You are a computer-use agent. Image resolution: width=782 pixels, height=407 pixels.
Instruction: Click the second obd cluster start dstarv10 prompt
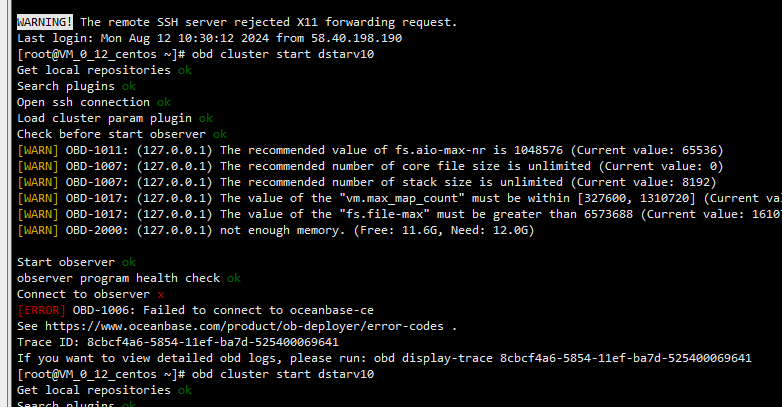click(x=196, y=374)
